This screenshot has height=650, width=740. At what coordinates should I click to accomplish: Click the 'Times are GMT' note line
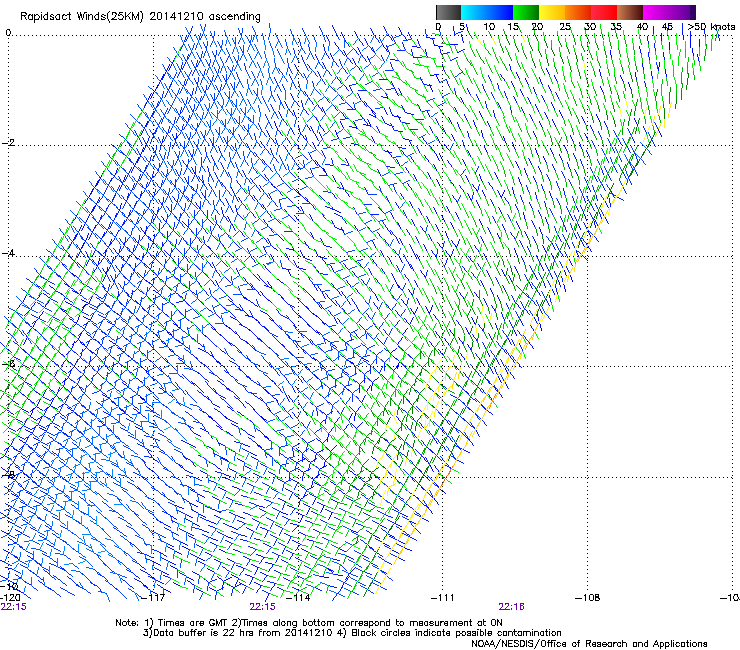pyautogui.click(x=309, y=623)
